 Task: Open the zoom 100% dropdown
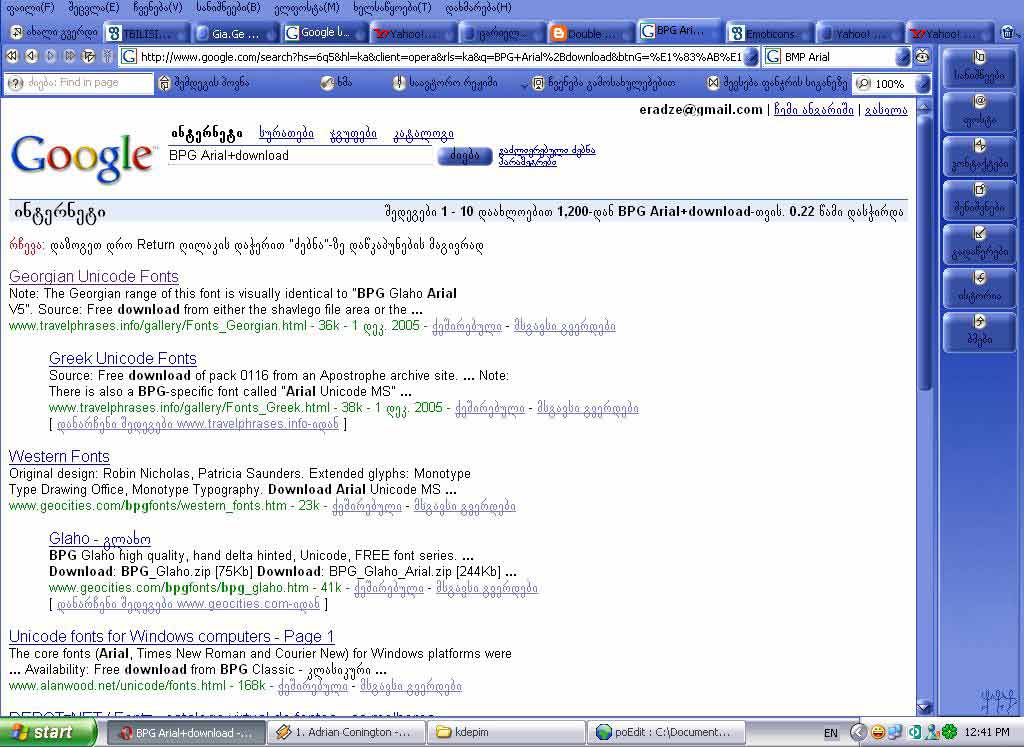tap(922, 84)
